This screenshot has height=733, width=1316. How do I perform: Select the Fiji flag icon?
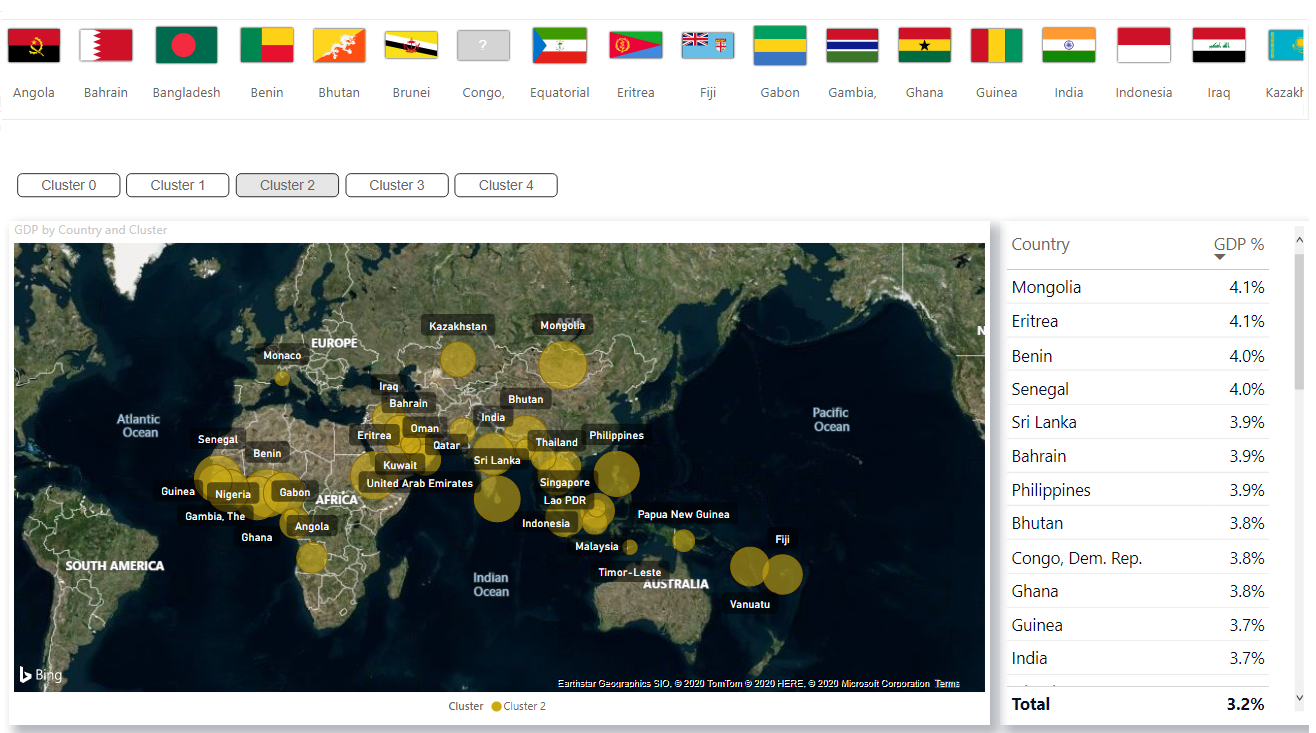(x=708, y=46)
